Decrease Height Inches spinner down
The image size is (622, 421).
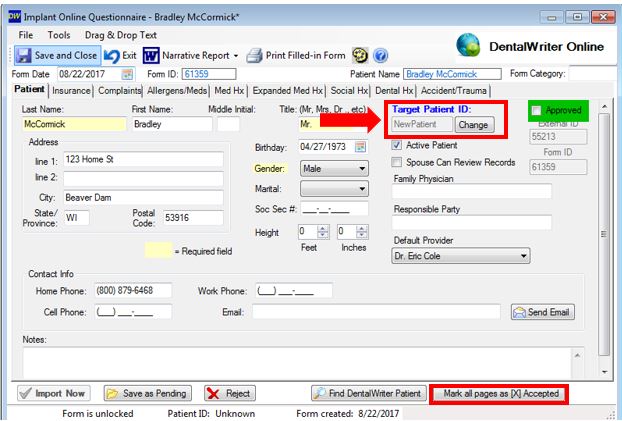pos(362,235)
